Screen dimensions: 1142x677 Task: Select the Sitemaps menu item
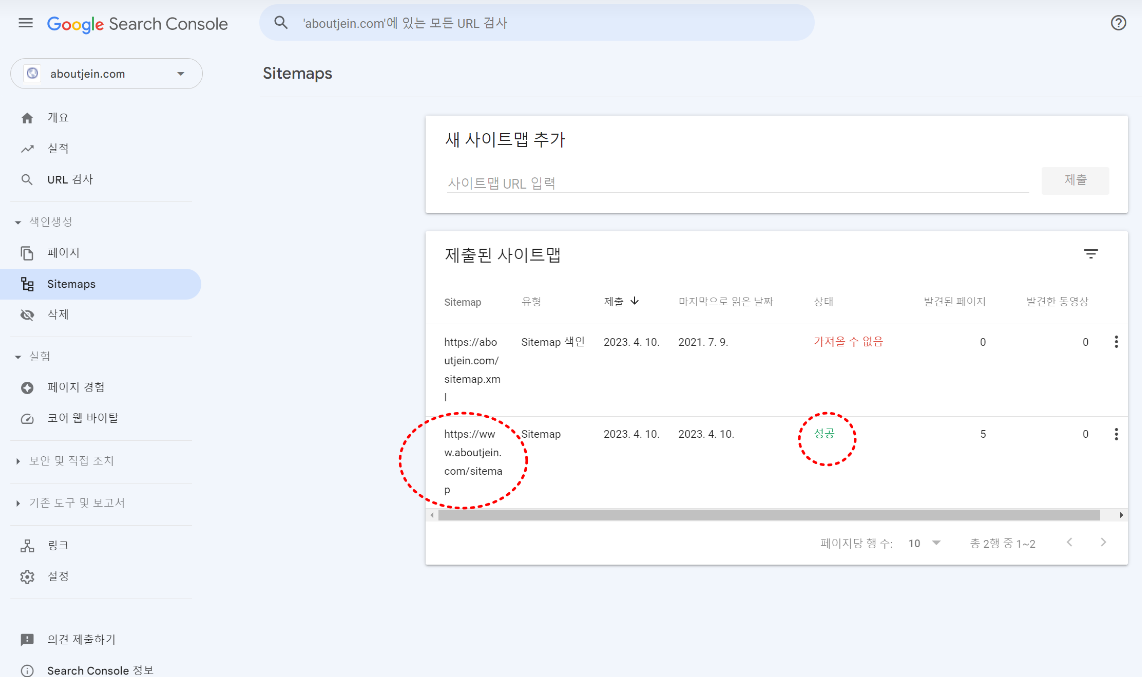click(101, 284)
